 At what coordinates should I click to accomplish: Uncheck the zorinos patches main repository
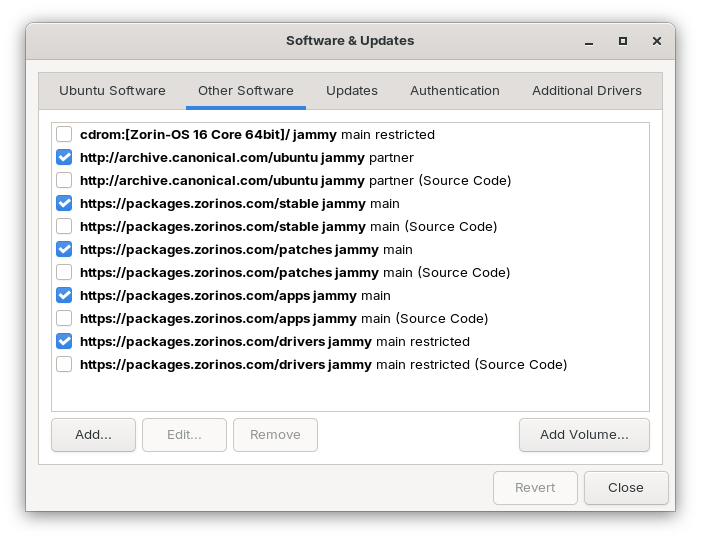pos(64,249)
